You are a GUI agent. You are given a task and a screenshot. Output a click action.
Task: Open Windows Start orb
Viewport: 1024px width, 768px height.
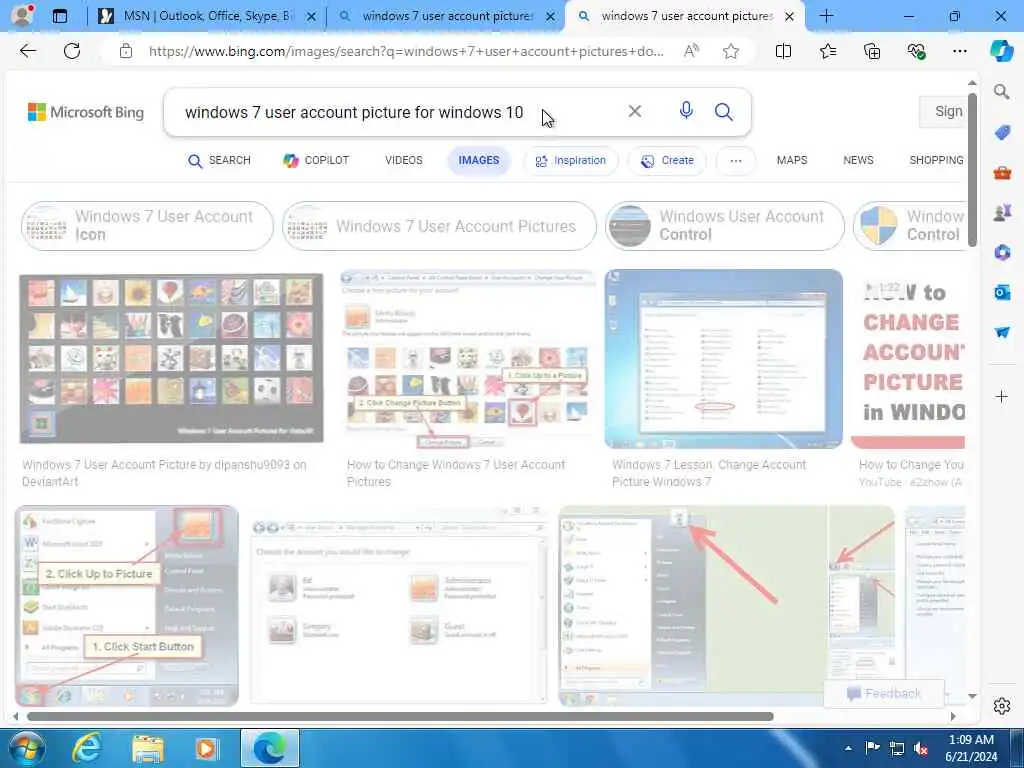pyautogui.click(x=25, y=748)
